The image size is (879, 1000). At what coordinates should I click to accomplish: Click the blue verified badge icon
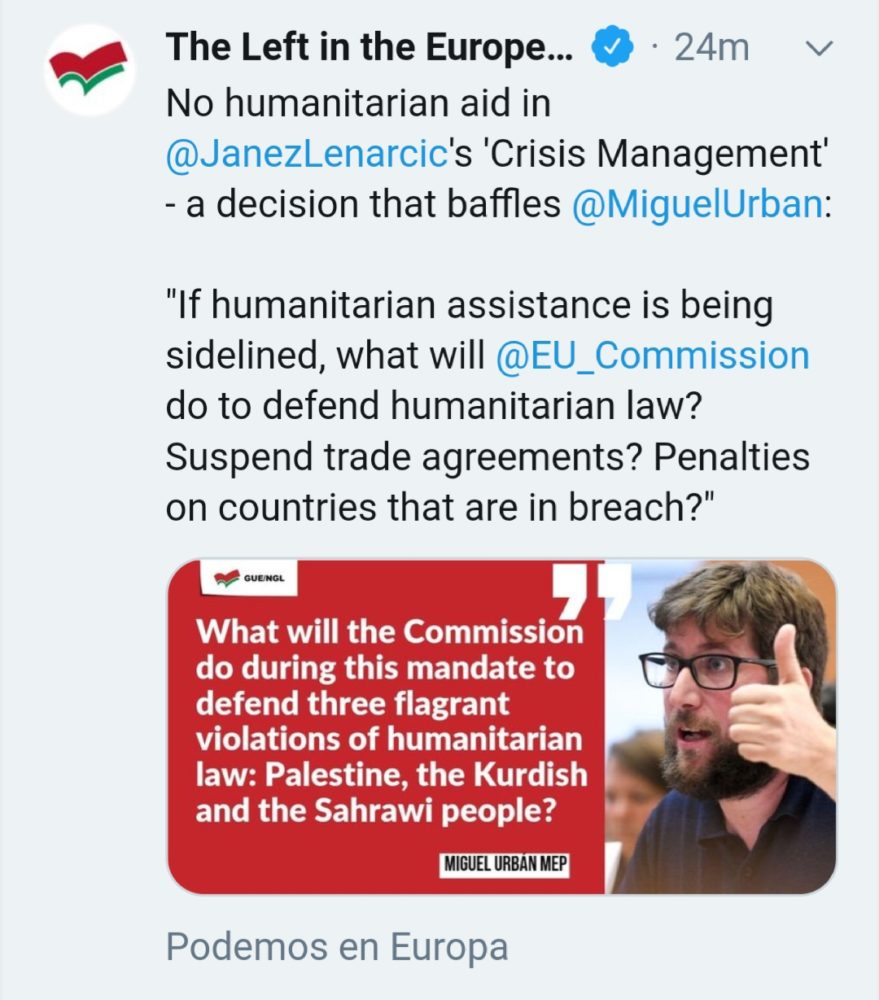[612, 46]
